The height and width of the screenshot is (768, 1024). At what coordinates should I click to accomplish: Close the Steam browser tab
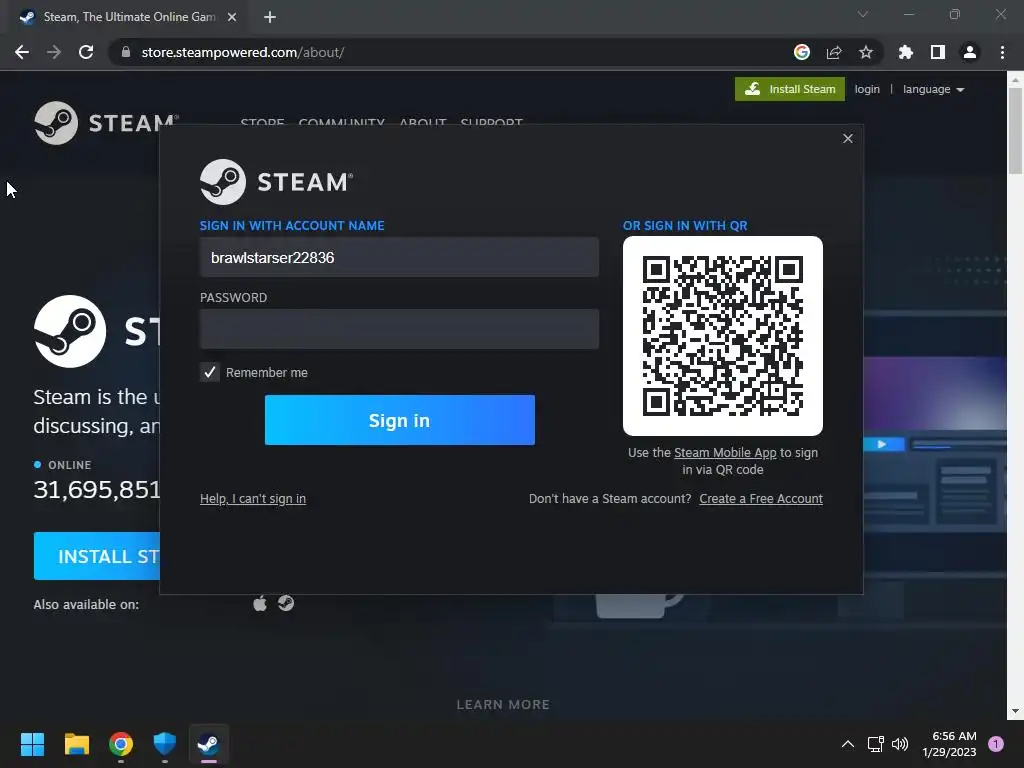[232, 17]
